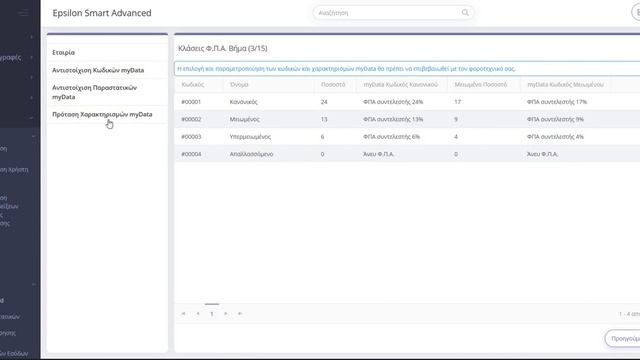
Task: Go to last page of the table
Action: click(240, 313)
